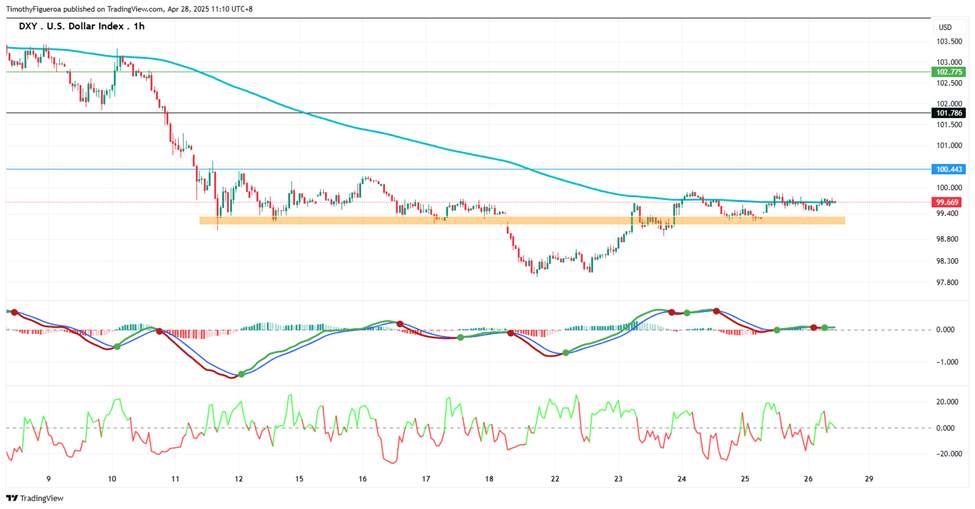975x509 pixels.
Task: Click the 98.300 price axis value
Action: (950, 261)
